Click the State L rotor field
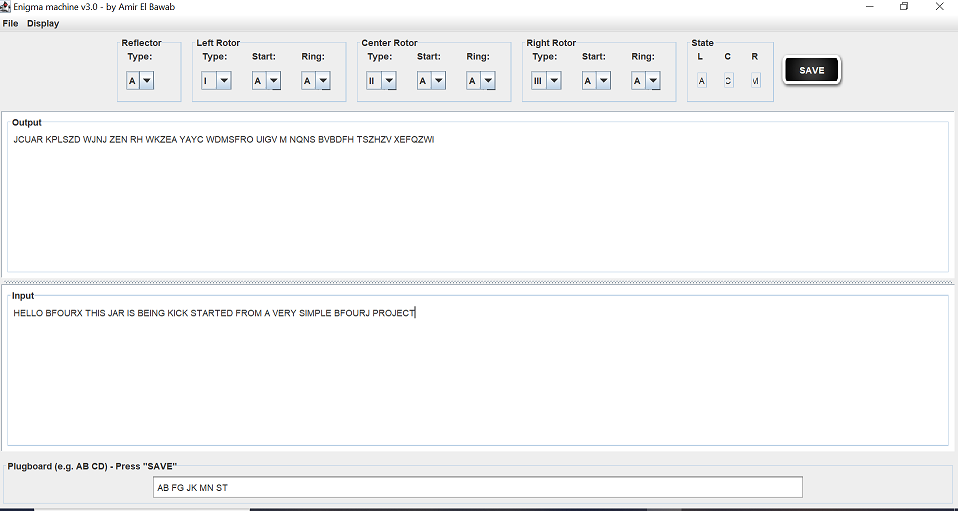The height and width of the screenshot is (511, 958). coord(701,81)
